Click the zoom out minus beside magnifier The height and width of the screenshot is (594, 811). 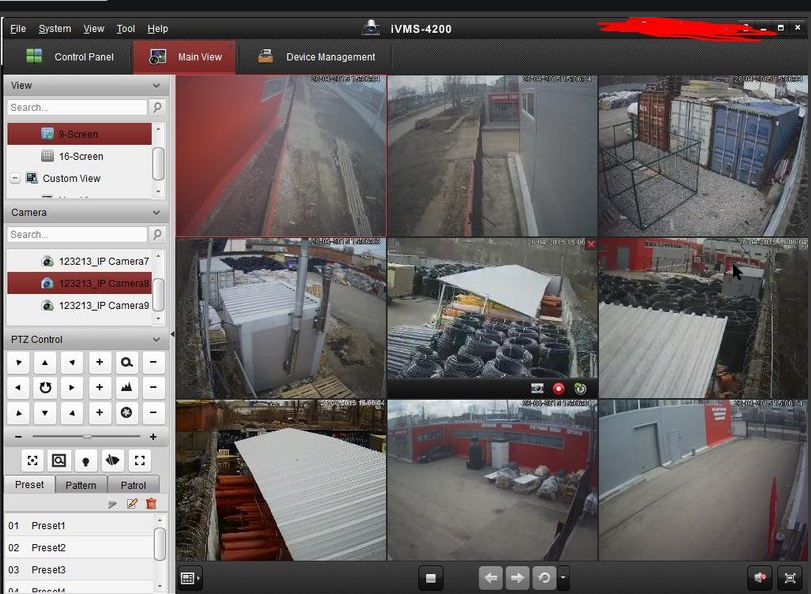tap(154, 362)
